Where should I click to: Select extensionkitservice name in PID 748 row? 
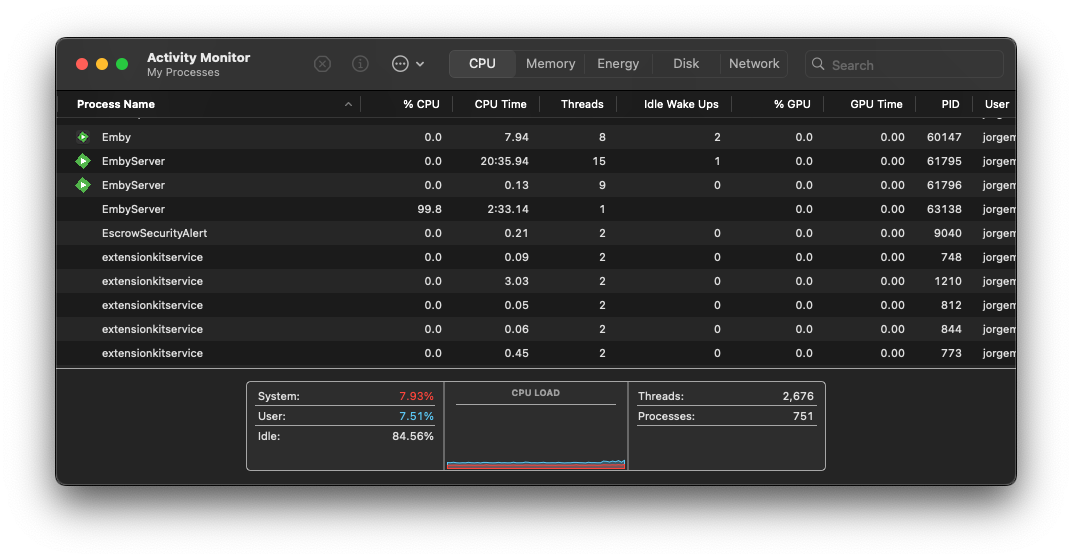tap(152, 257)
